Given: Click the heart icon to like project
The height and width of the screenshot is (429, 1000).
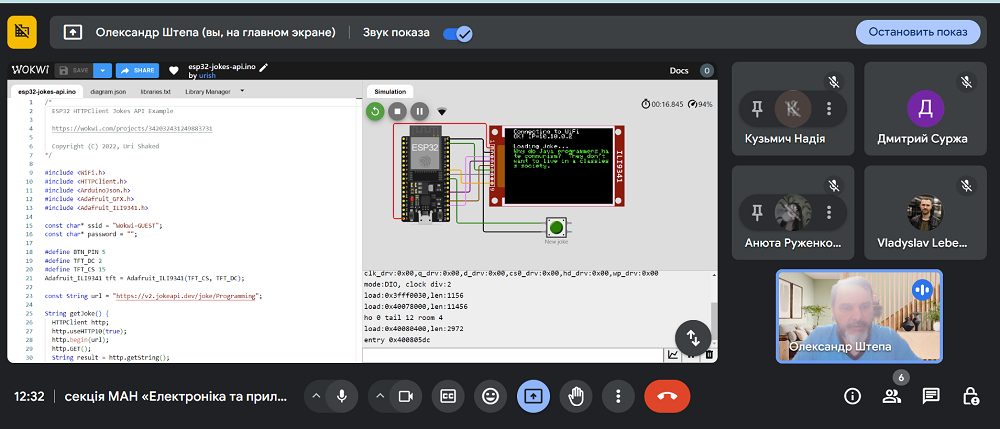Looking at the screenshot, I should pos(173,71).
